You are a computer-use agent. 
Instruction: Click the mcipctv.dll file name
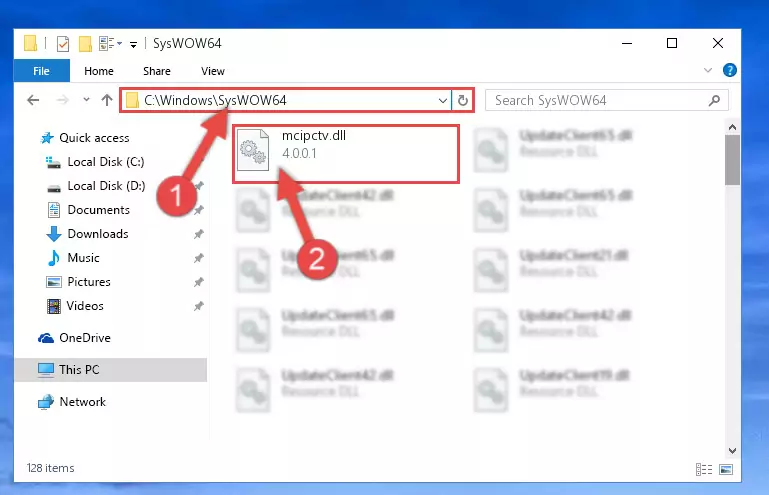[x=314, y=136]
